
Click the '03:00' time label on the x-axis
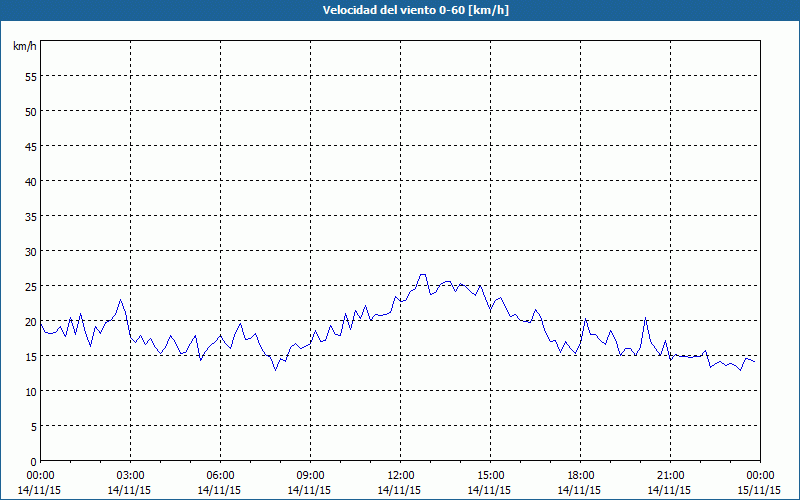point(131,476)
